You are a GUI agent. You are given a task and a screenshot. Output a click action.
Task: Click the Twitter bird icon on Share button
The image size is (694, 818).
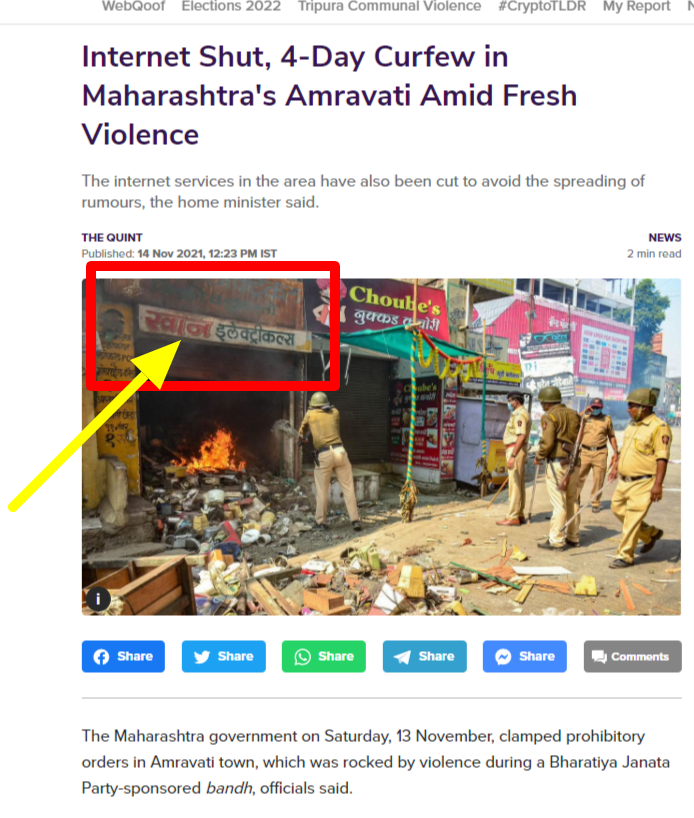(x=202, y=657)
